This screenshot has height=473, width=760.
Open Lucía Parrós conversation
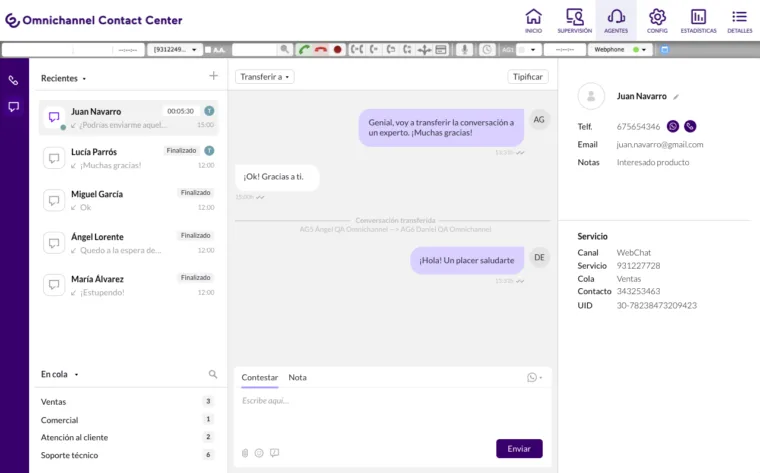pyautogui.click(x=128, y=158)
